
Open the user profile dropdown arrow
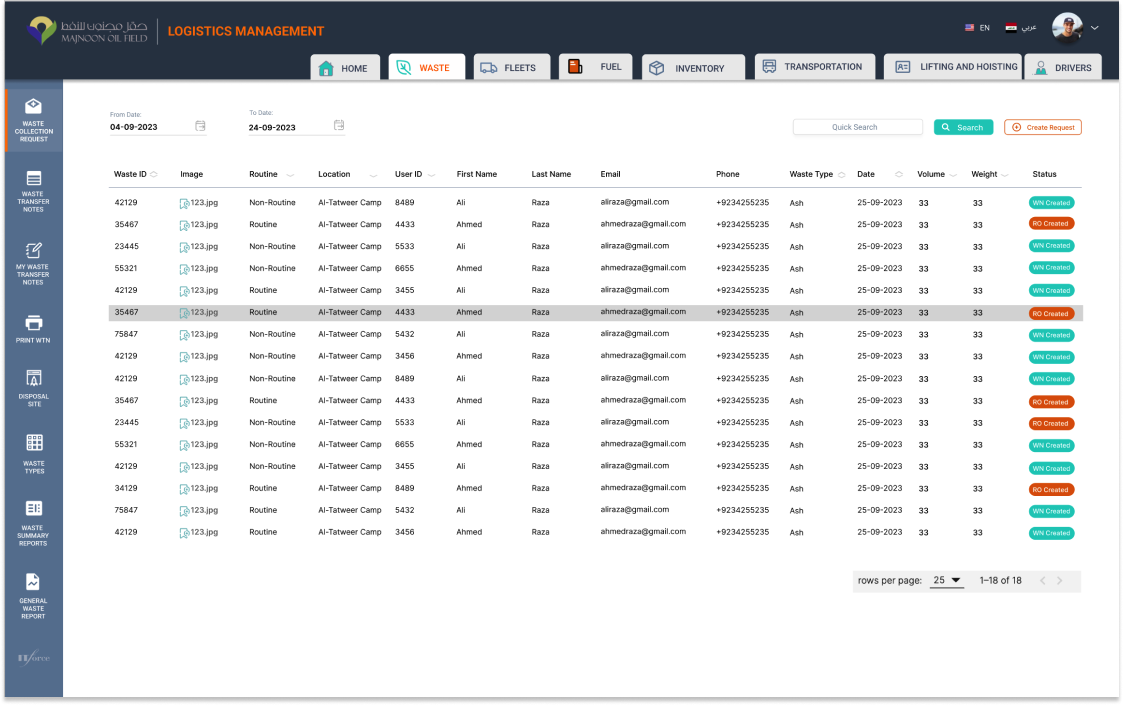click(x=1094, y=28)
